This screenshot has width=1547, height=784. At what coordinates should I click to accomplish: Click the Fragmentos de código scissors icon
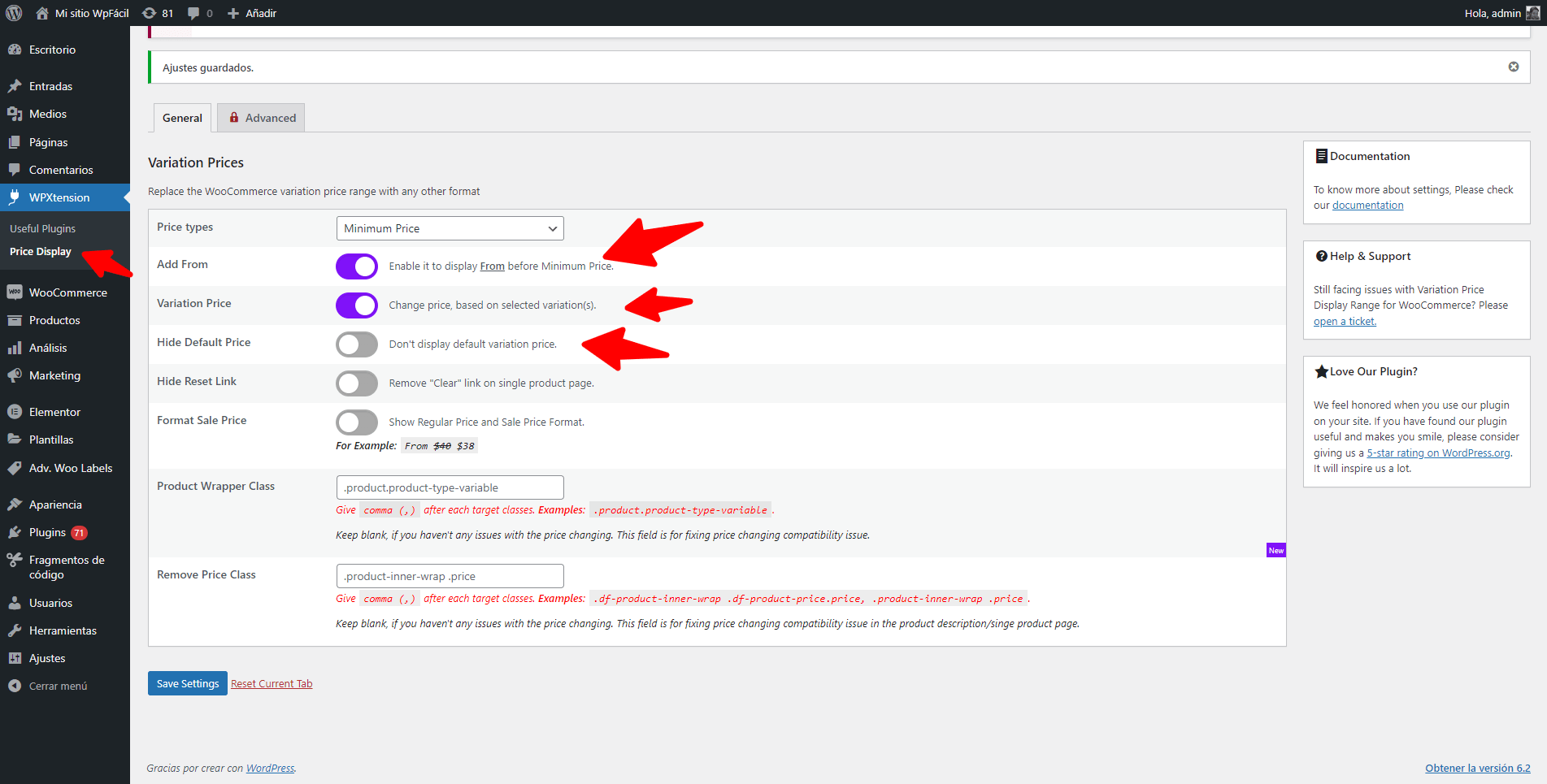click(x=15, y=560)
